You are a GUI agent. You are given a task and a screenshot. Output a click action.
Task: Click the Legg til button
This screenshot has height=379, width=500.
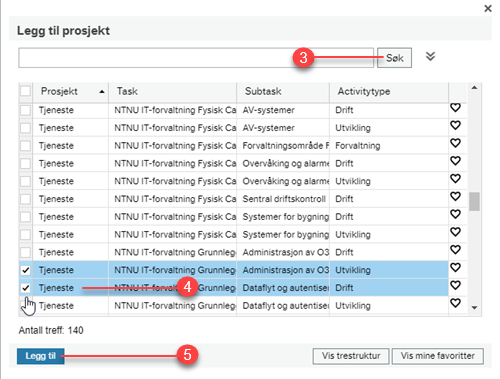[41, 356]
